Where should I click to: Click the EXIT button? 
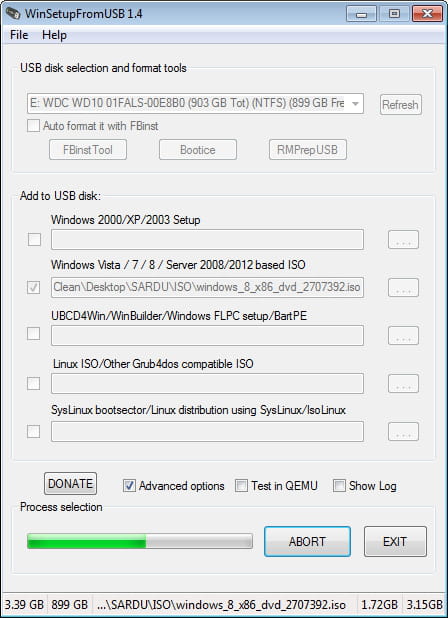(395, 542)
